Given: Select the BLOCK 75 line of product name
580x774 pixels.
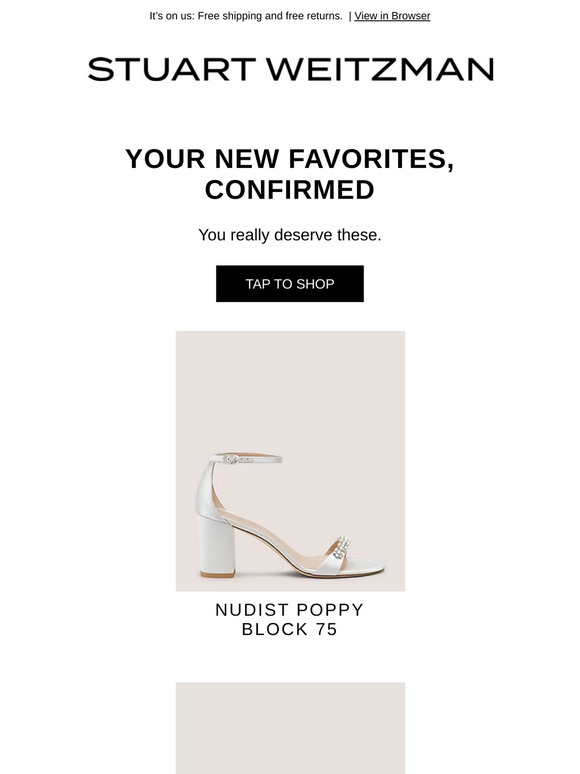Looking at the screenshot, I should pyautogui.click(x=290, y=629).
